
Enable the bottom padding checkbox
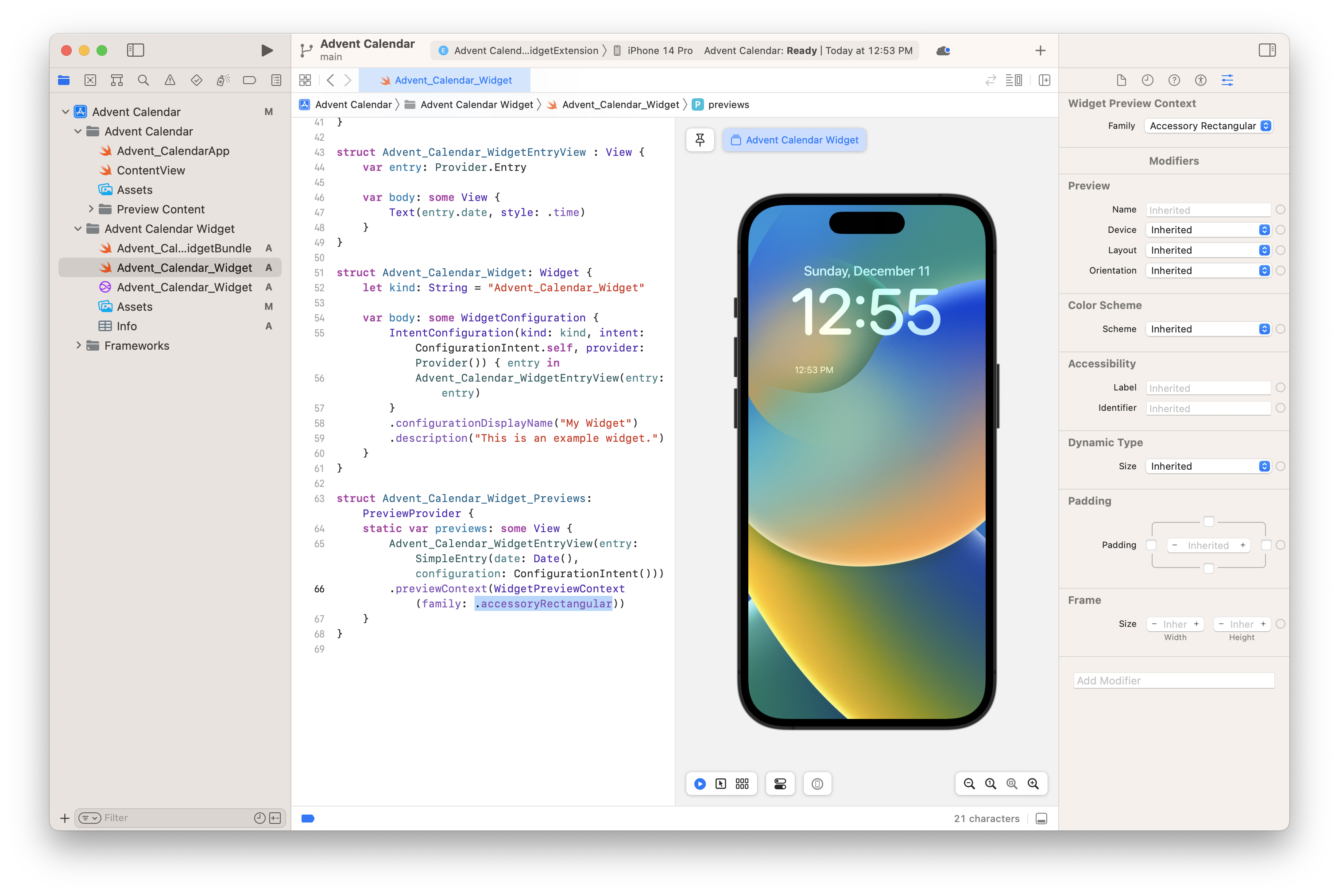tap(1208, 568)
